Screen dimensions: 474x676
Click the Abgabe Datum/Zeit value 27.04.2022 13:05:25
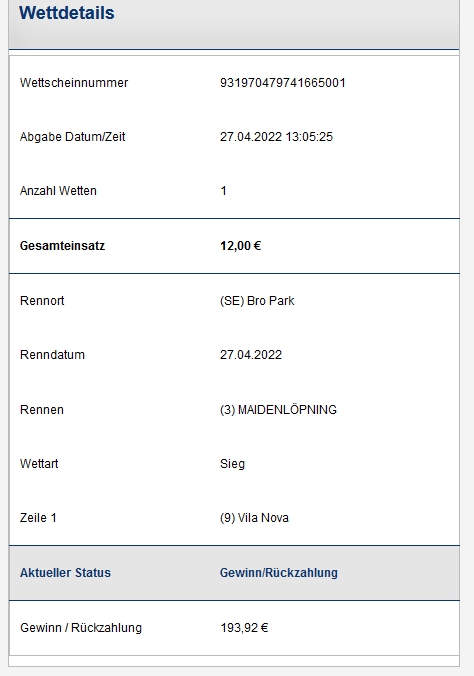[x=276, y=137]
